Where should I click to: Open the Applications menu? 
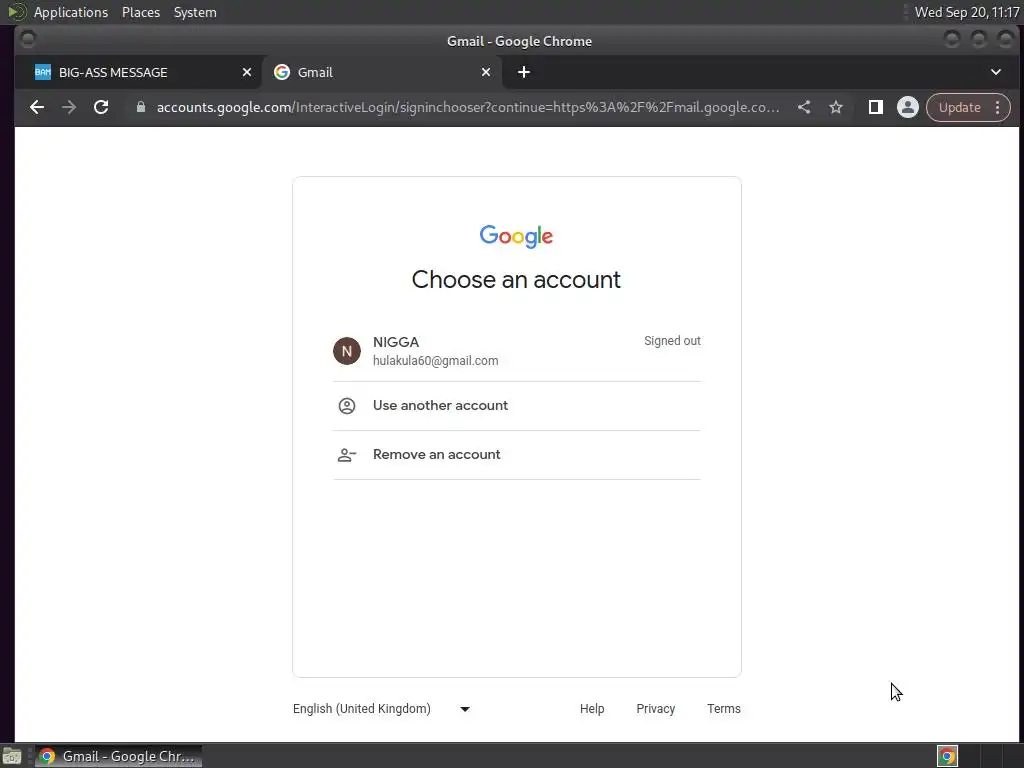pyautogui.click(x=71, y=12)
